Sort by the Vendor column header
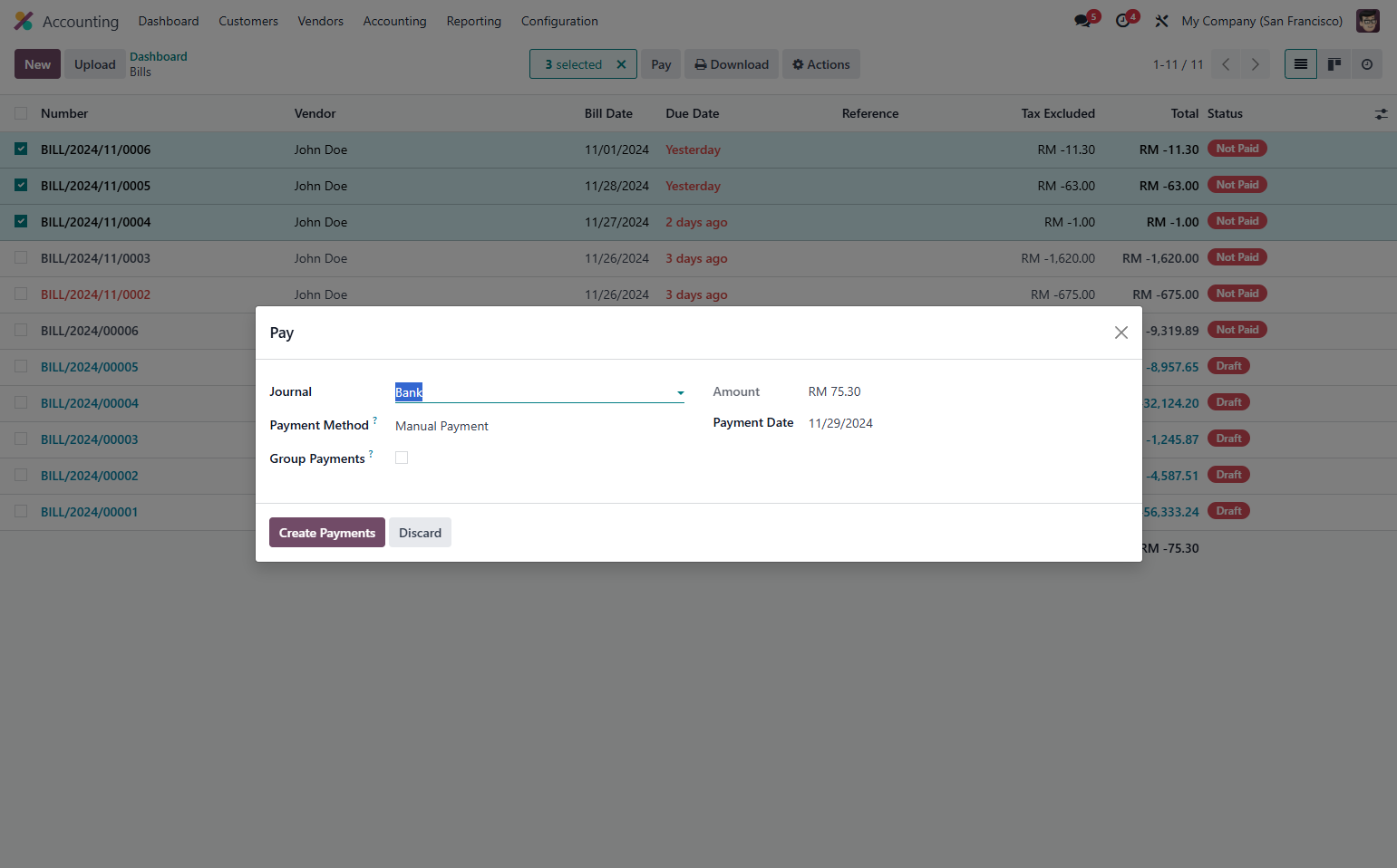 tap(315, 113)
